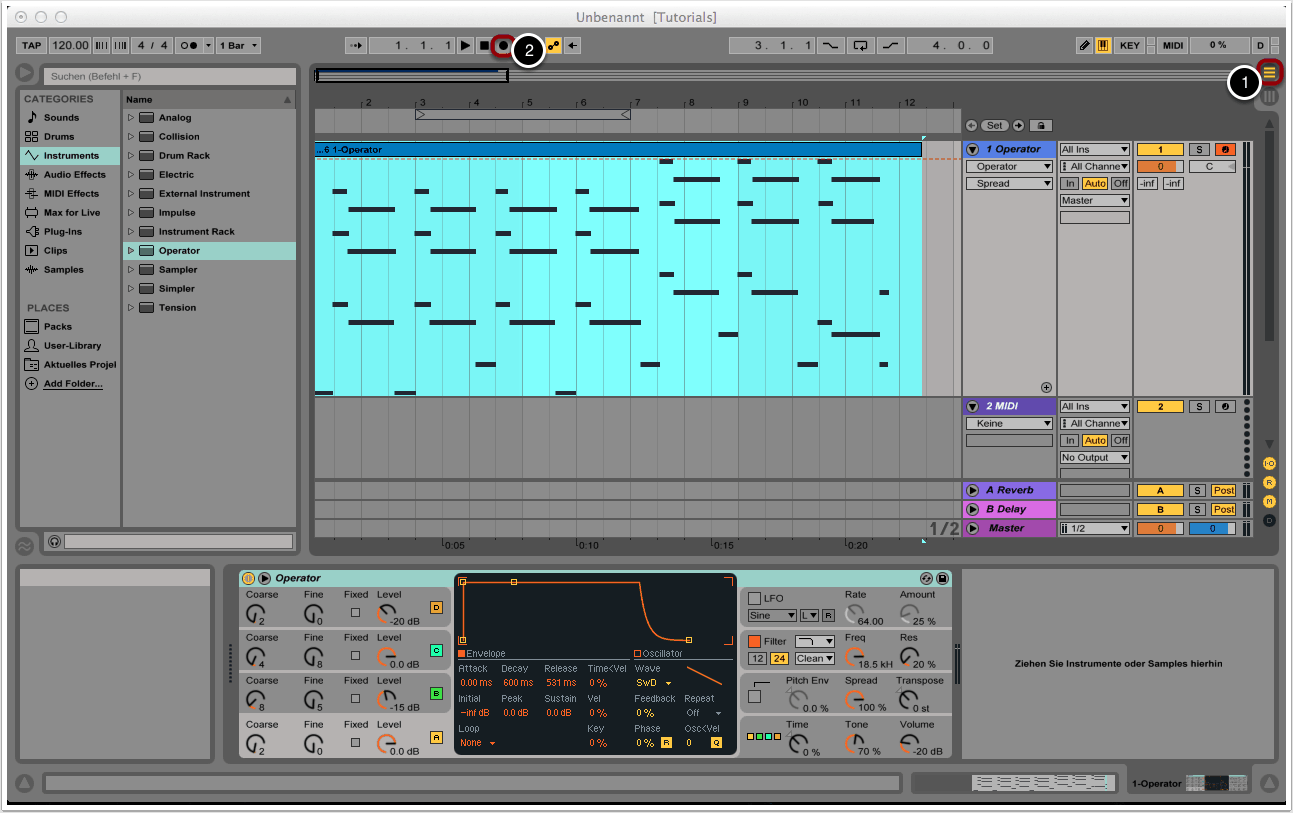This screenshot has width=1293, height=813.
Task: Click the transport Record button
Action: click(x=502, y=46)
